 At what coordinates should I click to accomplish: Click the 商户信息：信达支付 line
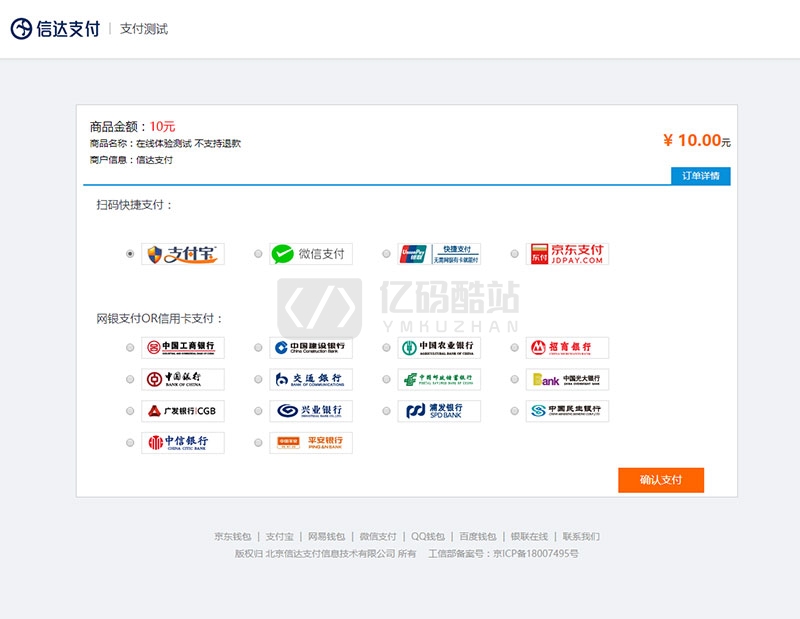(x=131, y=160)
